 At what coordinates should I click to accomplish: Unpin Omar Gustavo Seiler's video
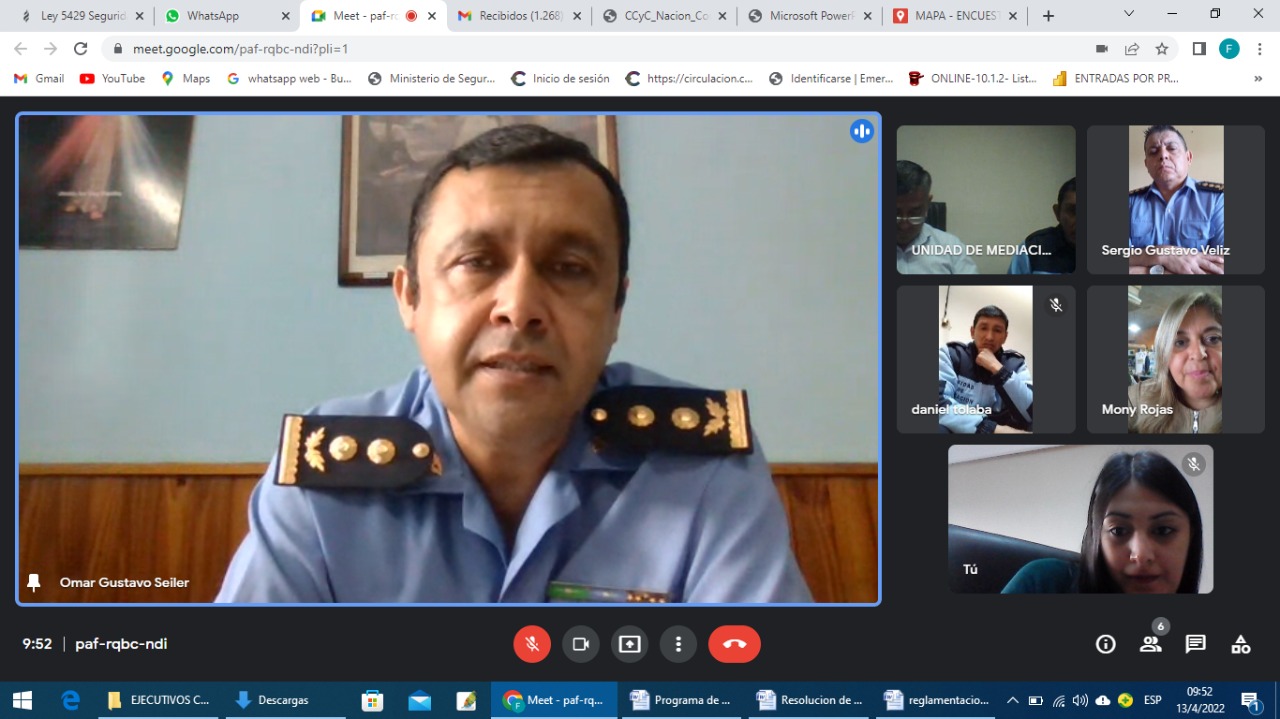point(34,582)
